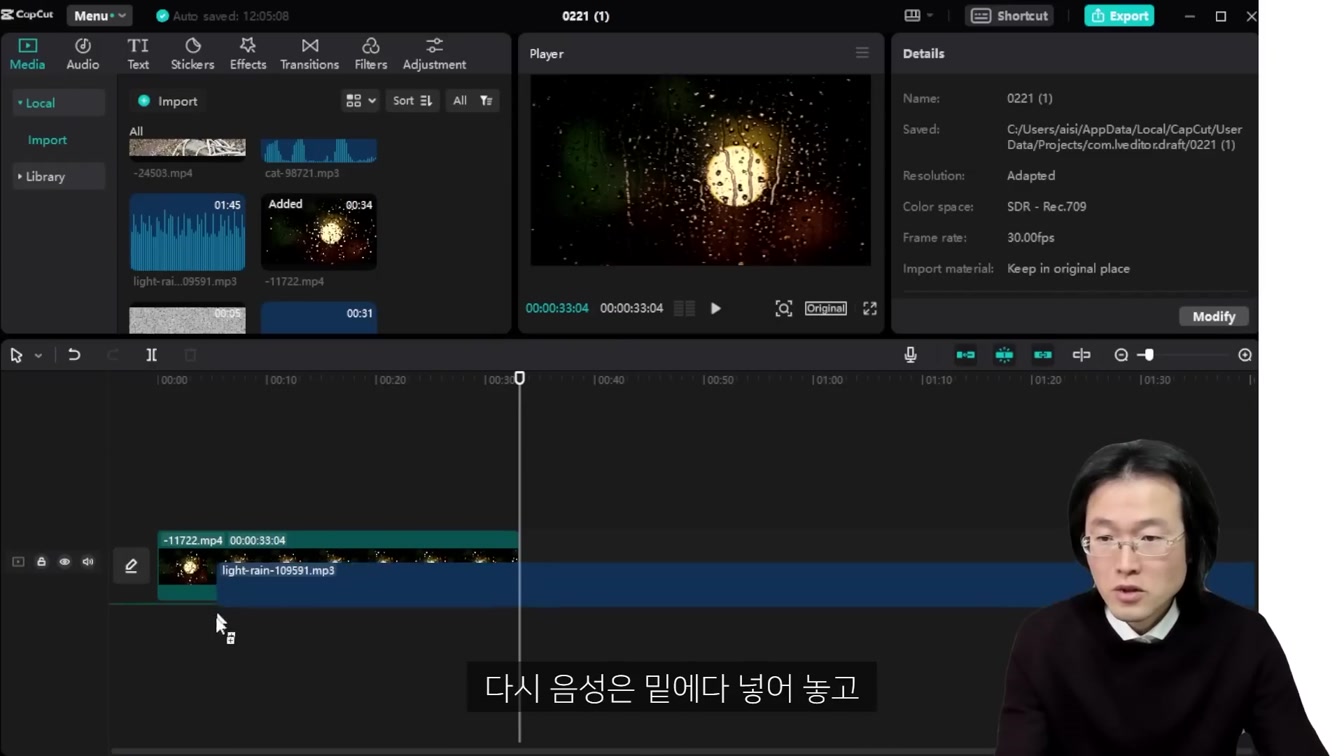Toggle main track magnet
Image resolution: width=1344 pixels, height=756 pixels.
click(966, 355)
